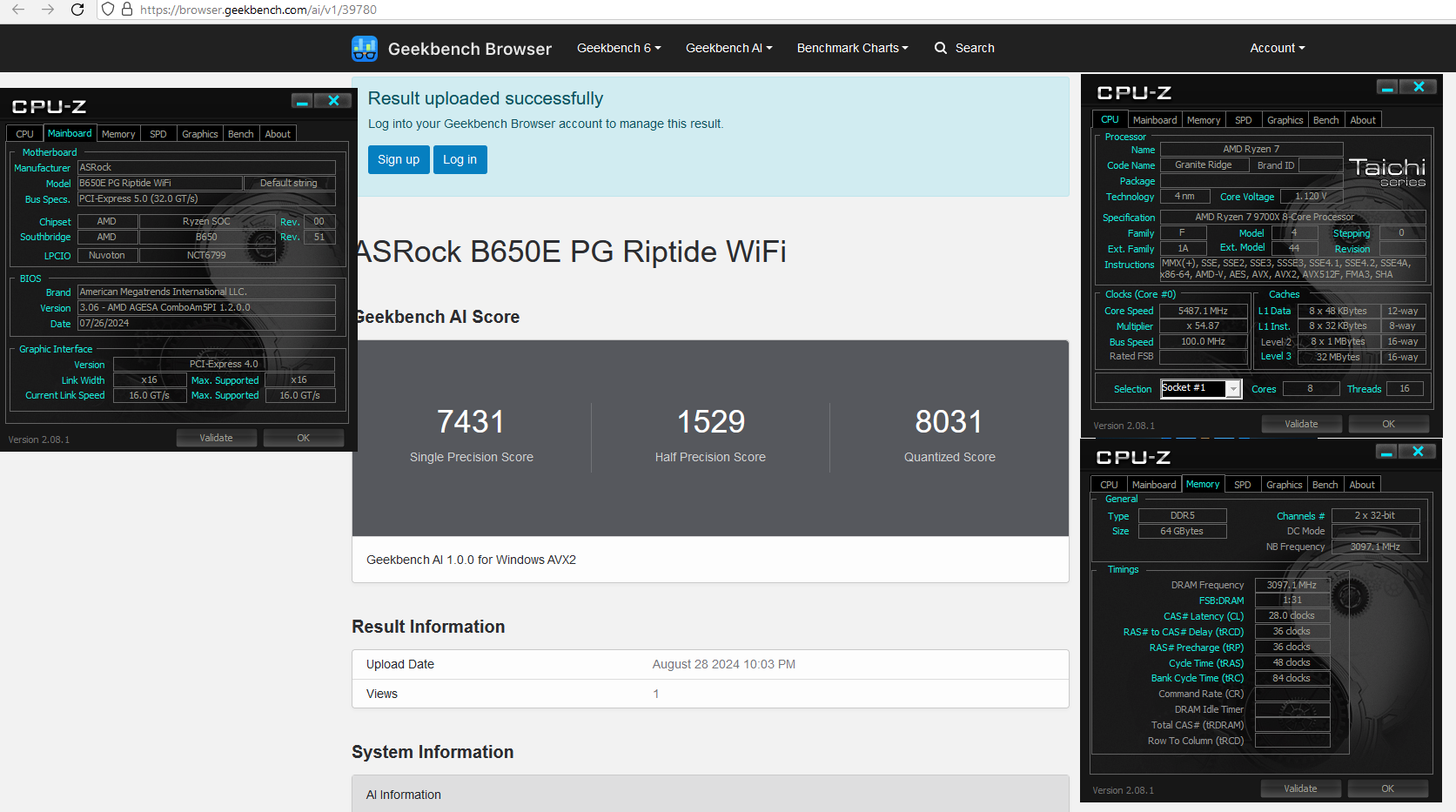1456x812 pixels.
Task: Select Memory tab in left CPU-Z window
Action: point(118,134)
